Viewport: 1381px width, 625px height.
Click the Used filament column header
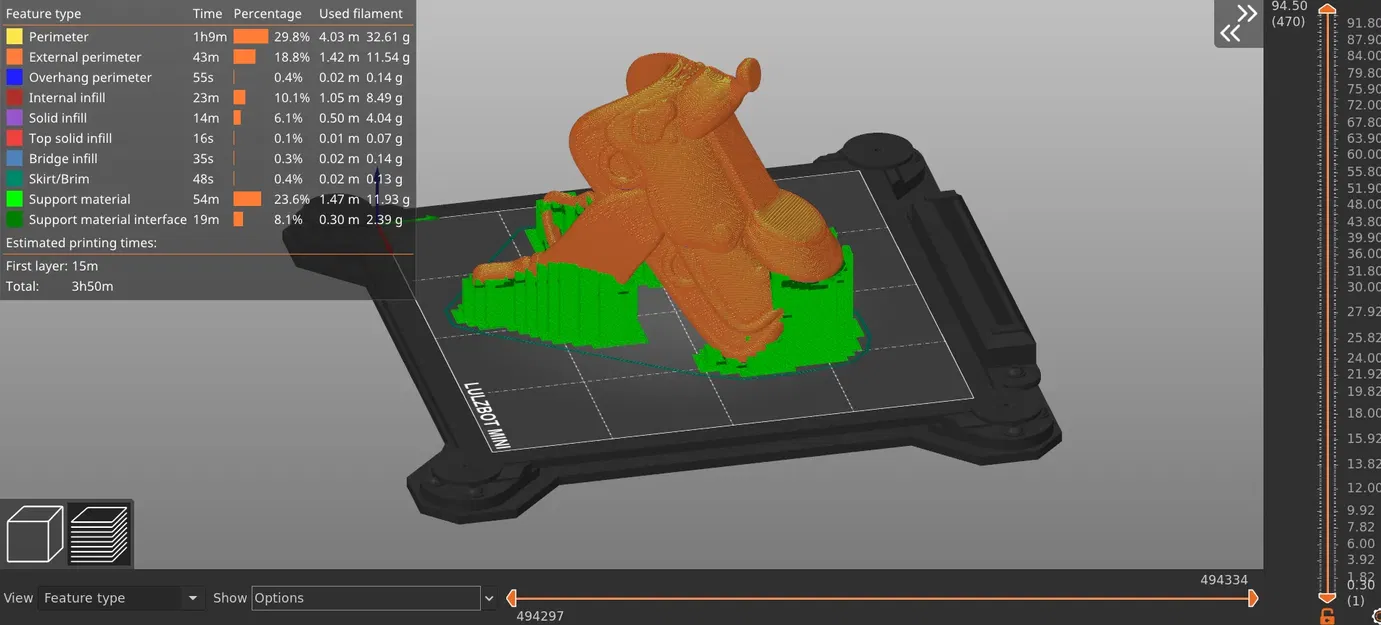[x=360, y=13]
